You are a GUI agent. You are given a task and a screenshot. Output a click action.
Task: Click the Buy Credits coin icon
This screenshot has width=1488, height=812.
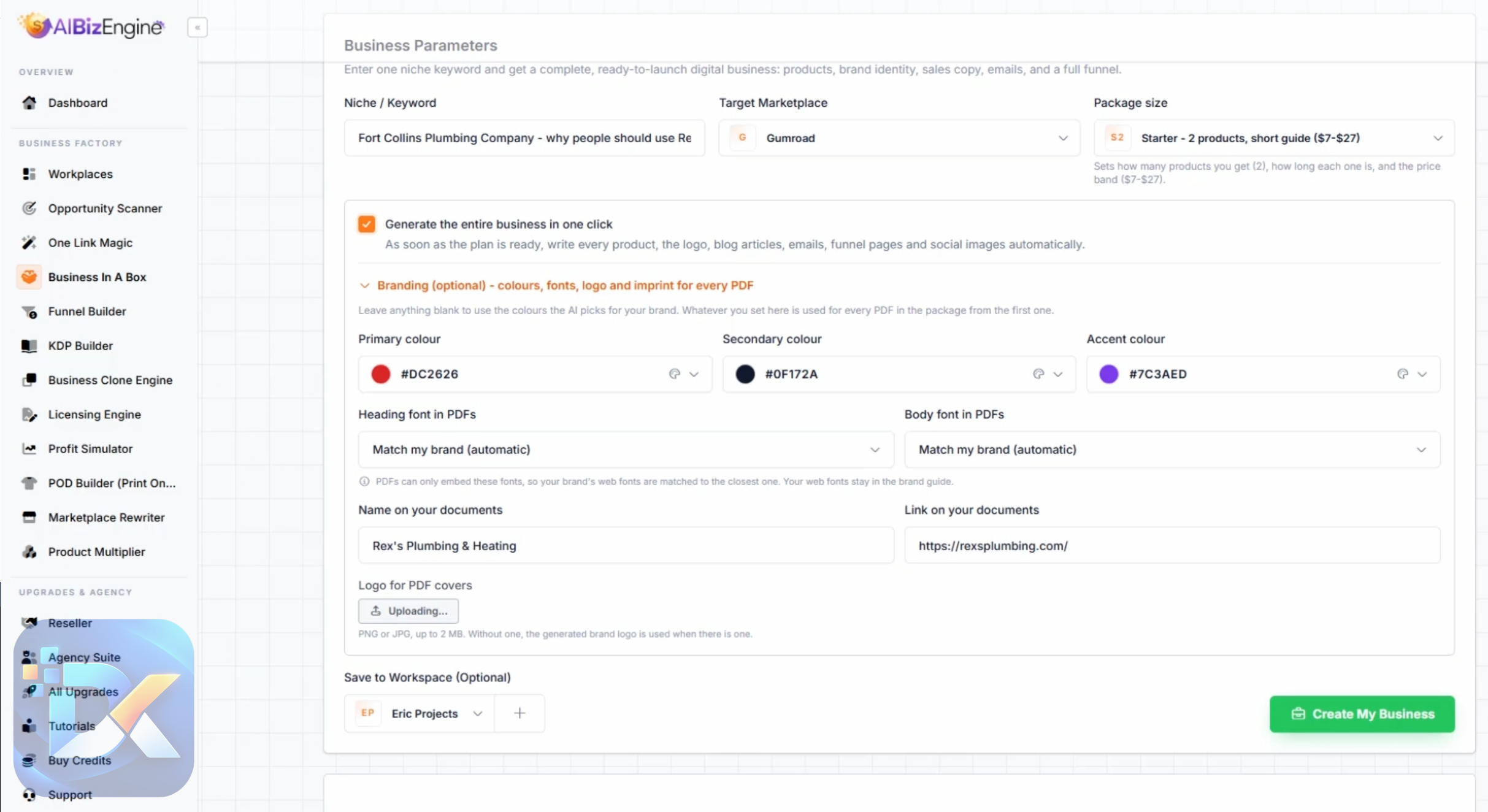[29, 760]
